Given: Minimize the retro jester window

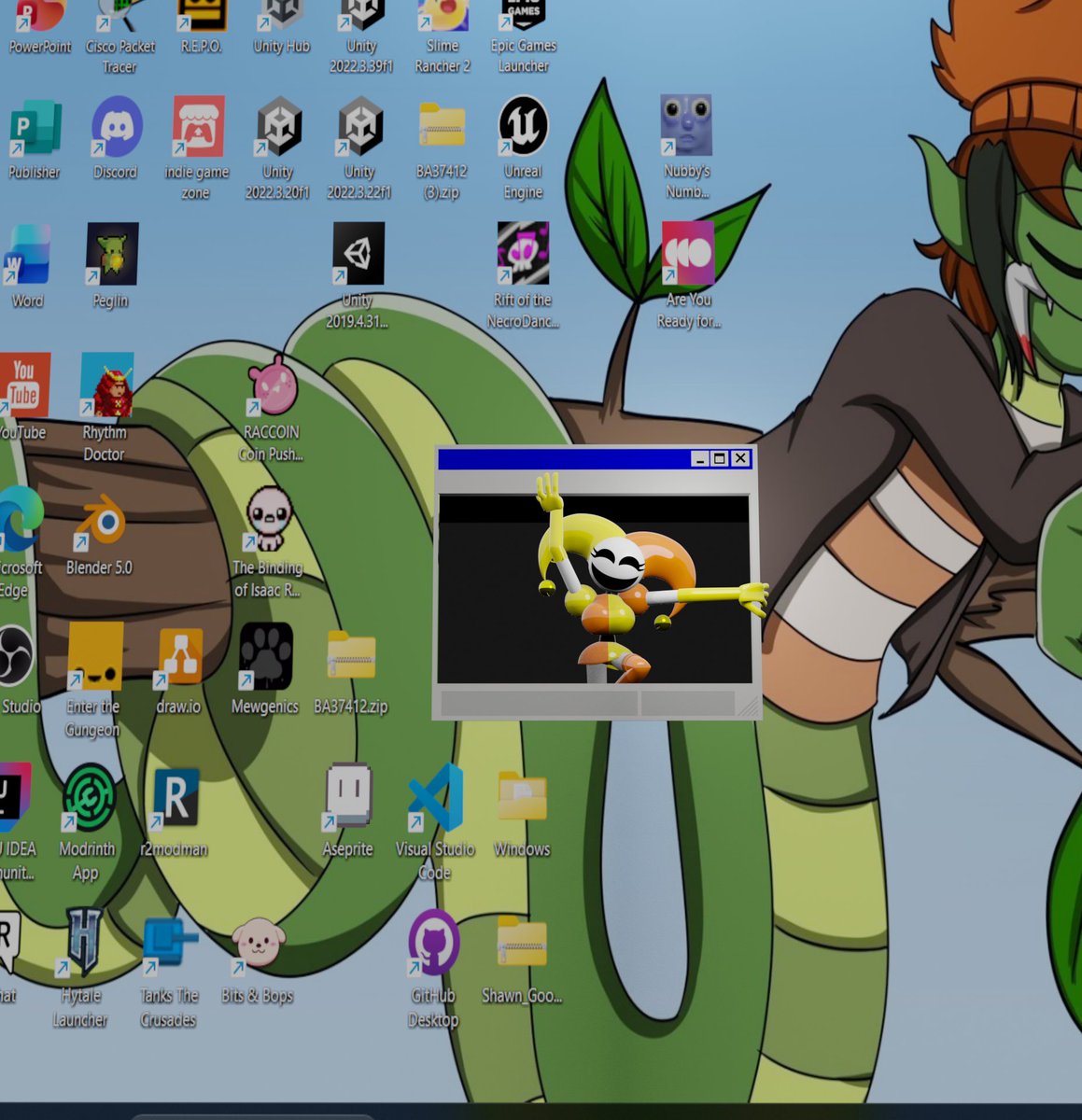Looking at the screenshot, I should [699, 458].
